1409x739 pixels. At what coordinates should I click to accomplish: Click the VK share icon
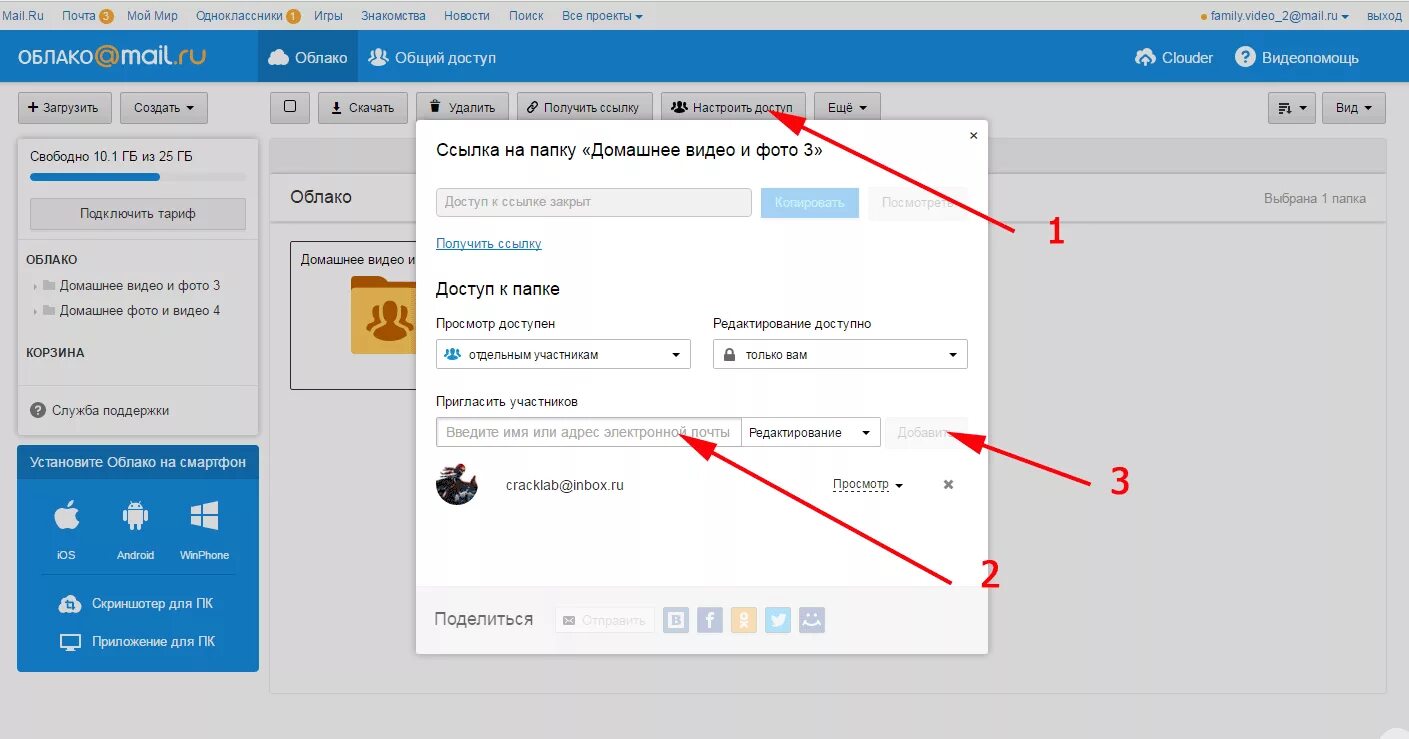[676, 620]
